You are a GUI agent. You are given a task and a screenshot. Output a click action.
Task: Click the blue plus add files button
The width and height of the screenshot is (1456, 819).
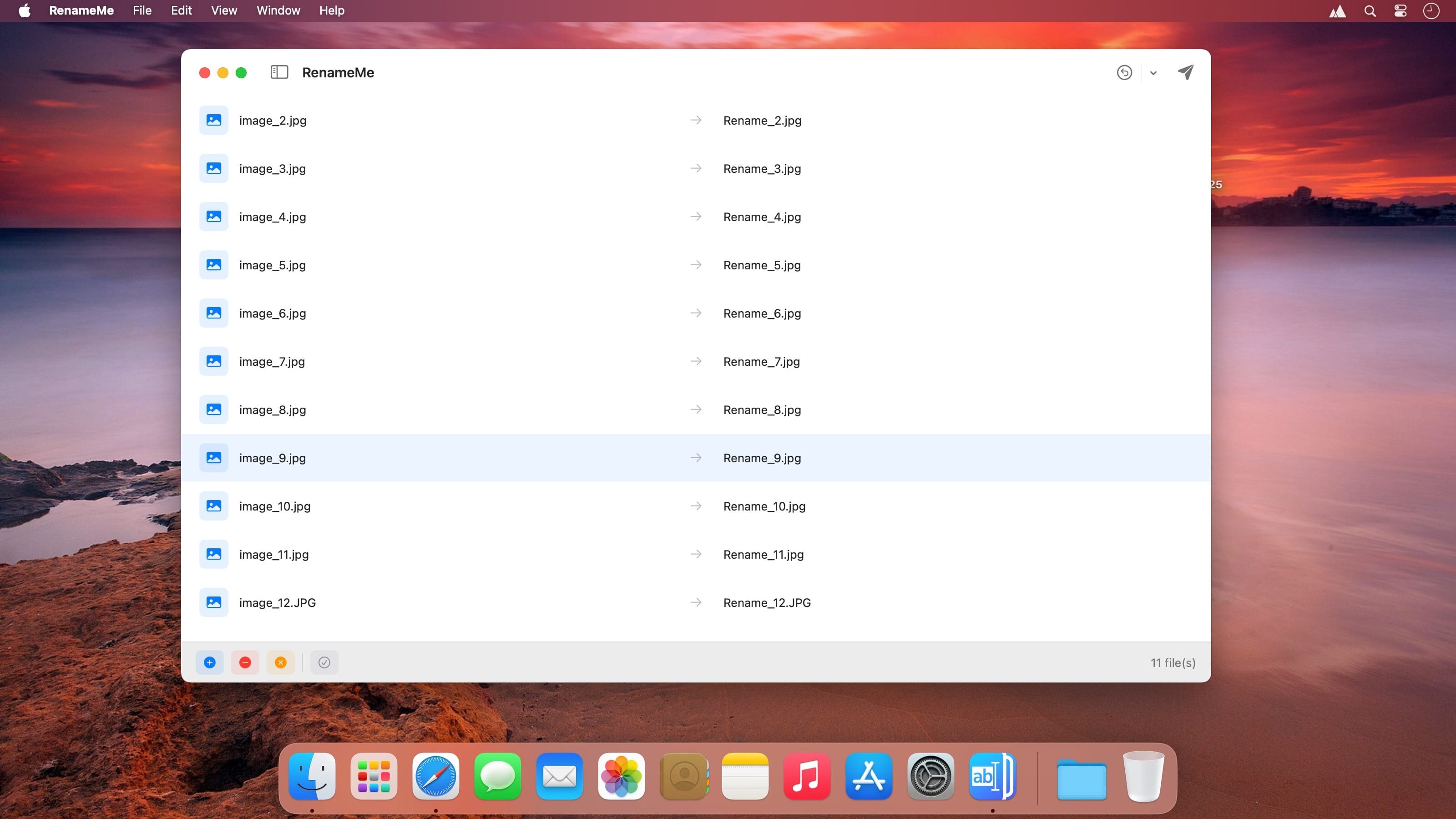(x=210, y=662)
